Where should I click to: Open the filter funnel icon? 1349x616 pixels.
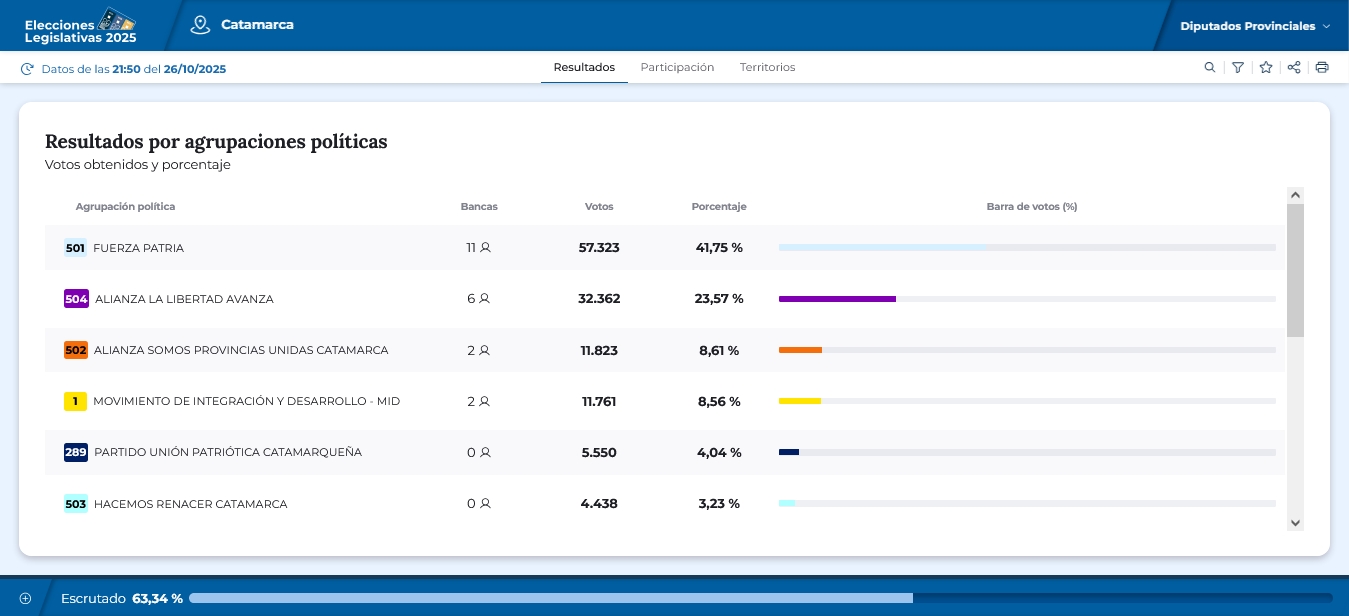(1238, 67)
